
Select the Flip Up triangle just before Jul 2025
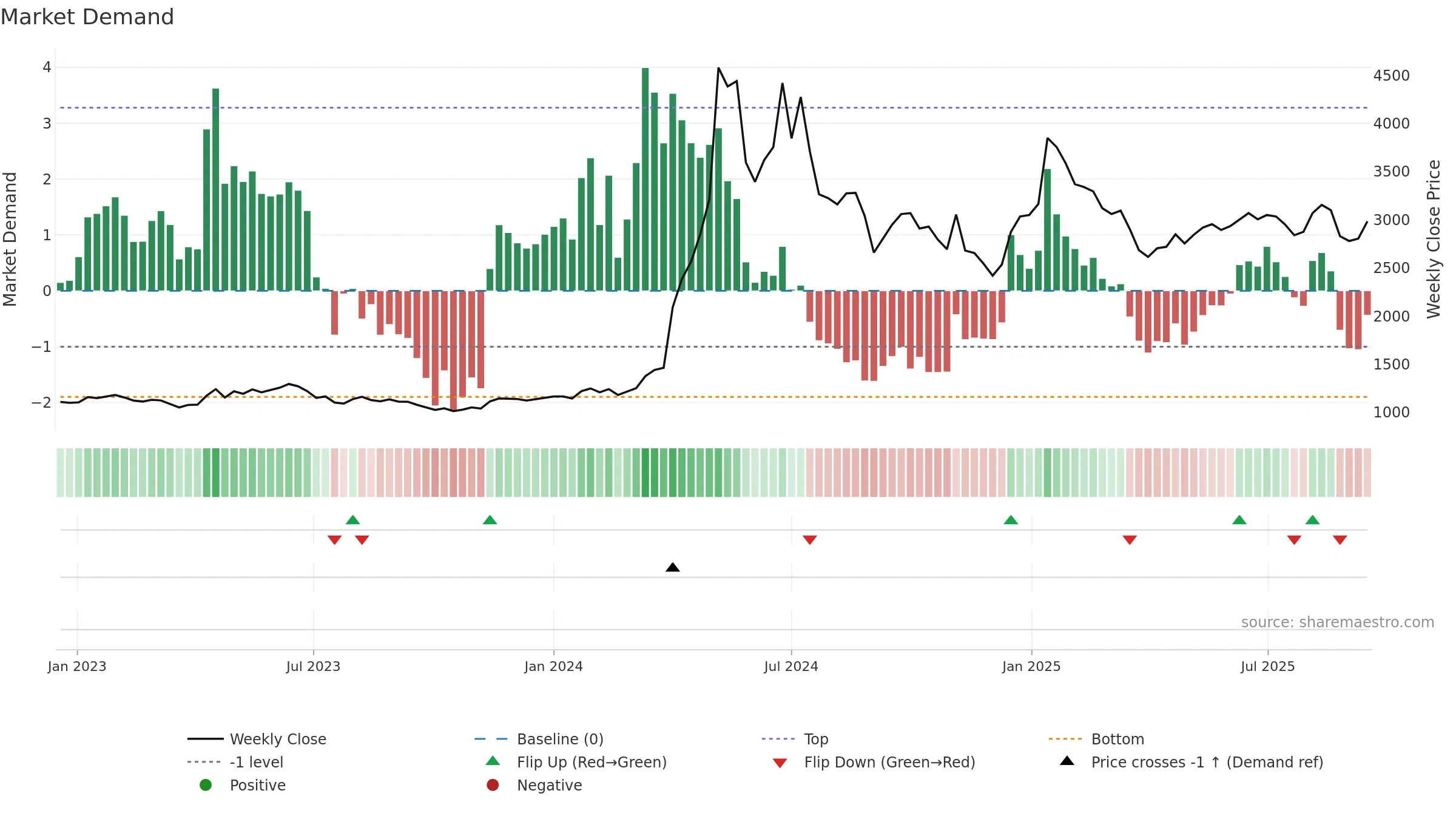point(1239,520)
